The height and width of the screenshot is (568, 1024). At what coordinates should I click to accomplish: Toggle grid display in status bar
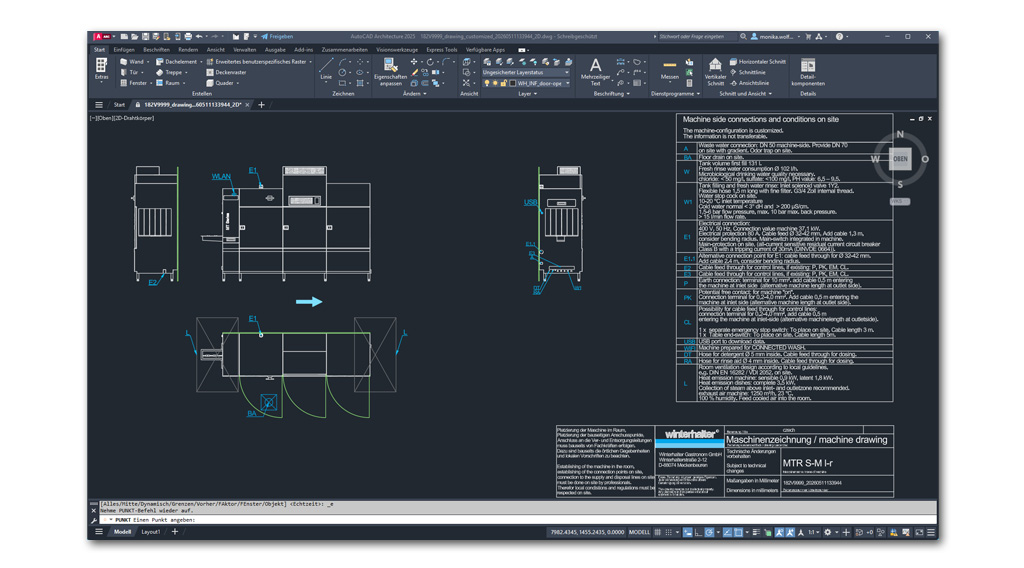coord(658,532)
